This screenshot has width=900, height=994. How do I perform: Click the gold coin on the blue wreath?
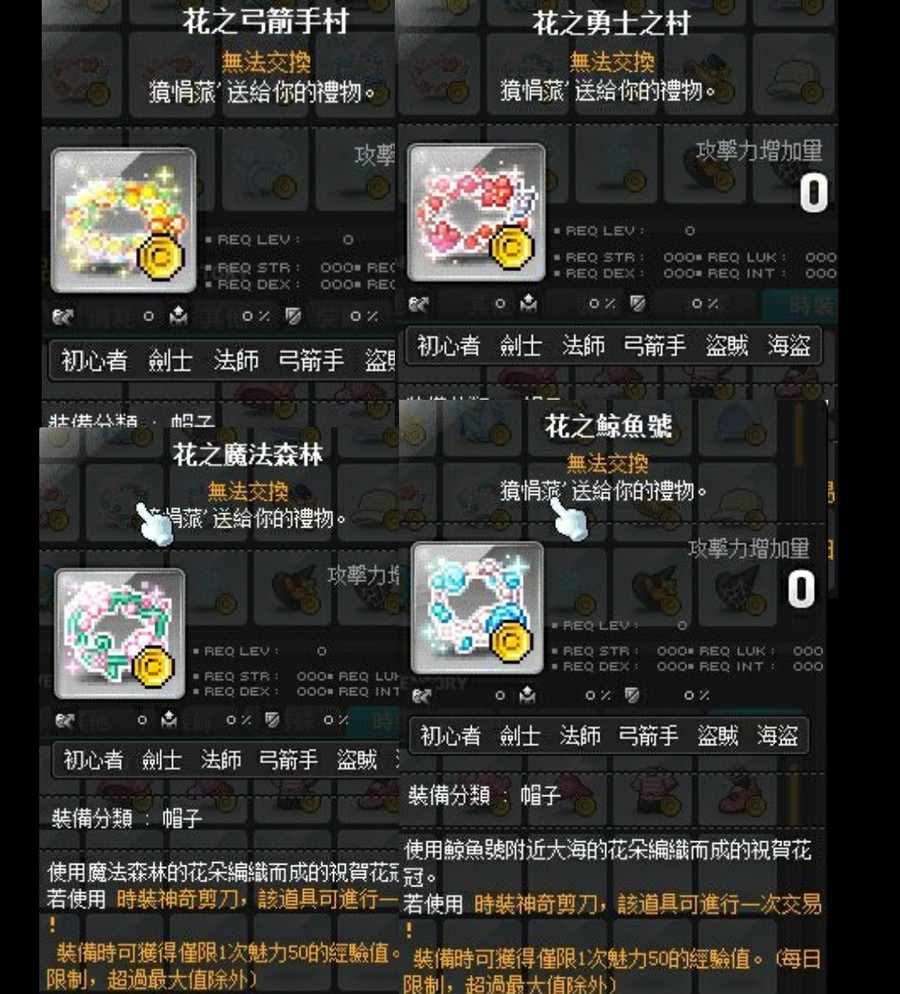510,642
